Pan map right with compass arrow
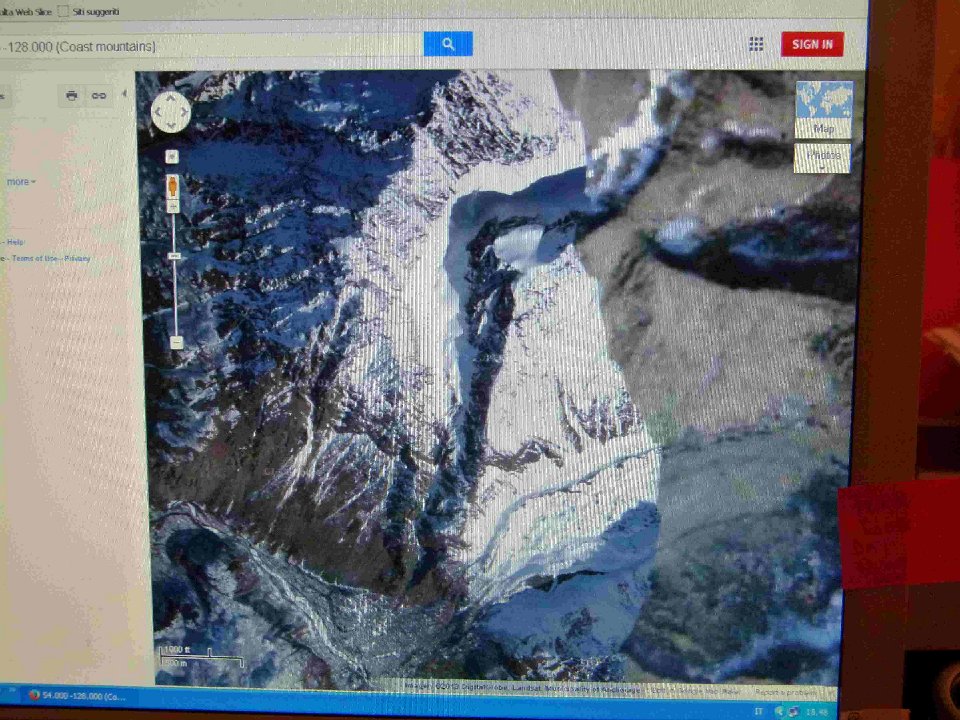 (x=182, y=112)
